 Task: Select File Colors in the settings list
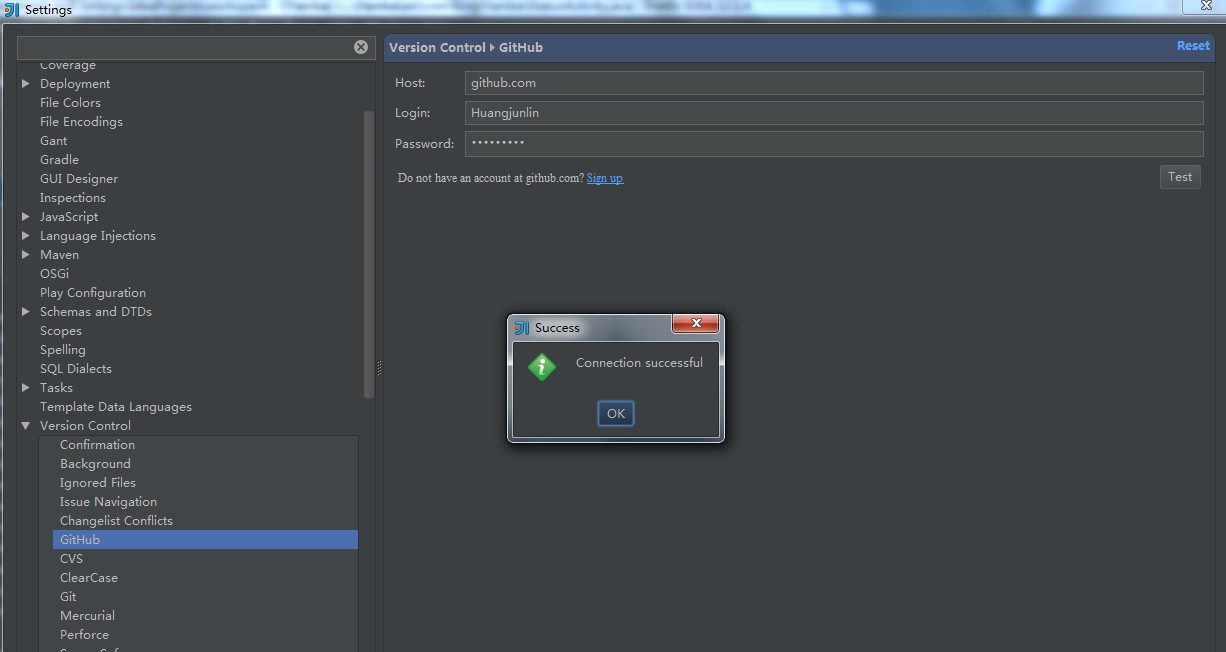click(x=70, y=103)
